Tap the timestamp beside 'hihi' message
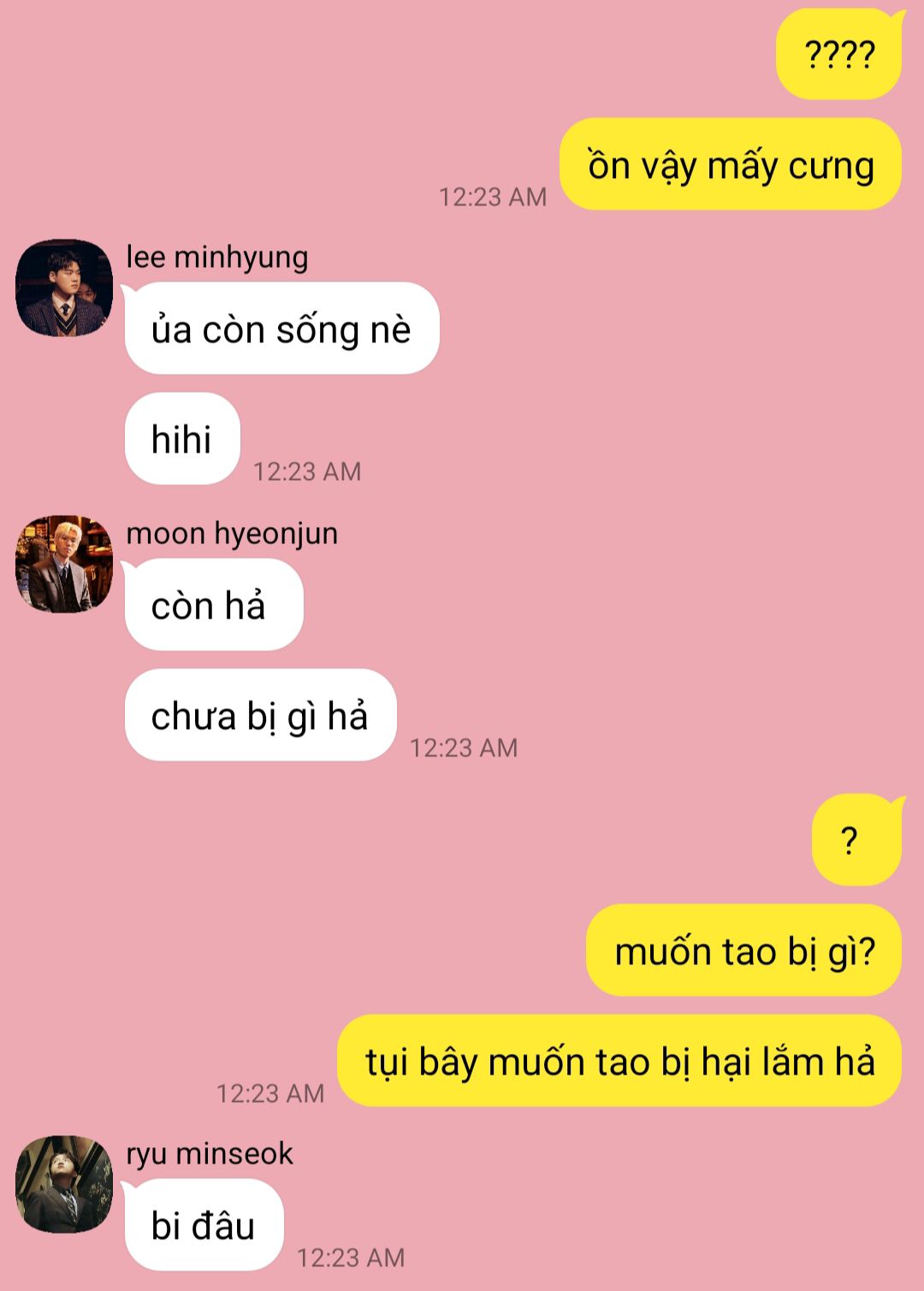Viewport: 924px width, 1291px height. [x=307, y=471]
